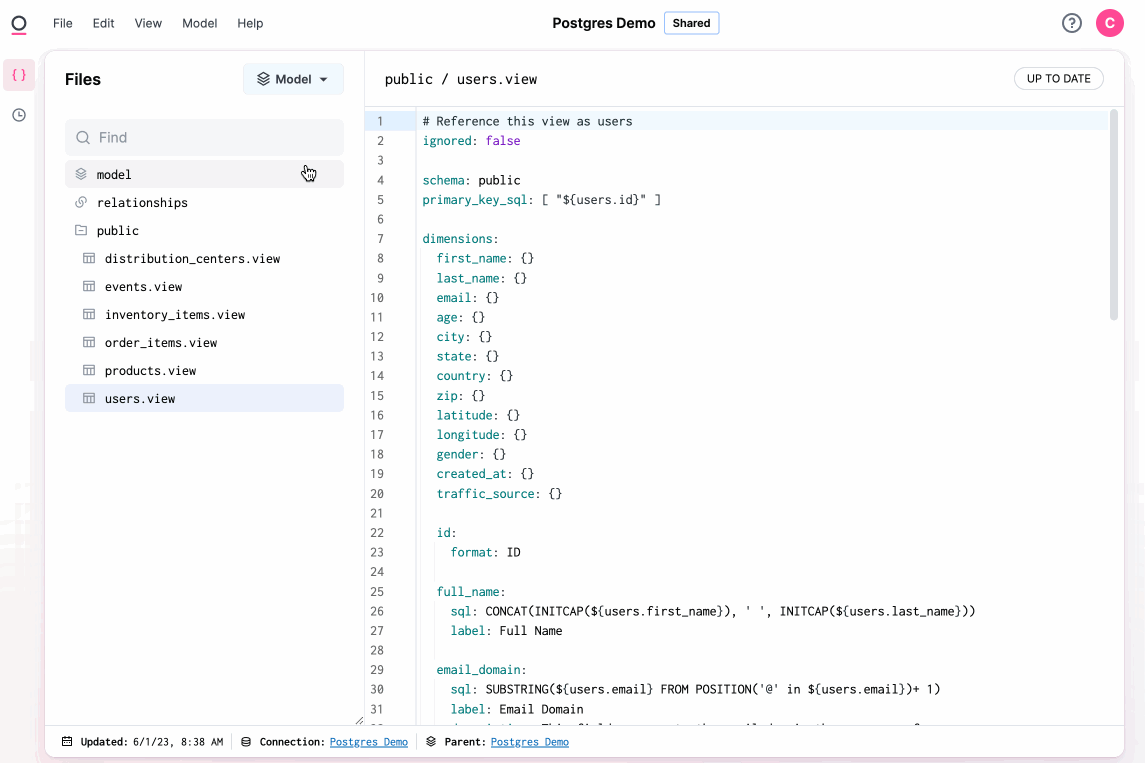The height and width of the screenshot is (763, 1145).
Task: Click the calendar icon beside Updated
Action: (67, 742)
